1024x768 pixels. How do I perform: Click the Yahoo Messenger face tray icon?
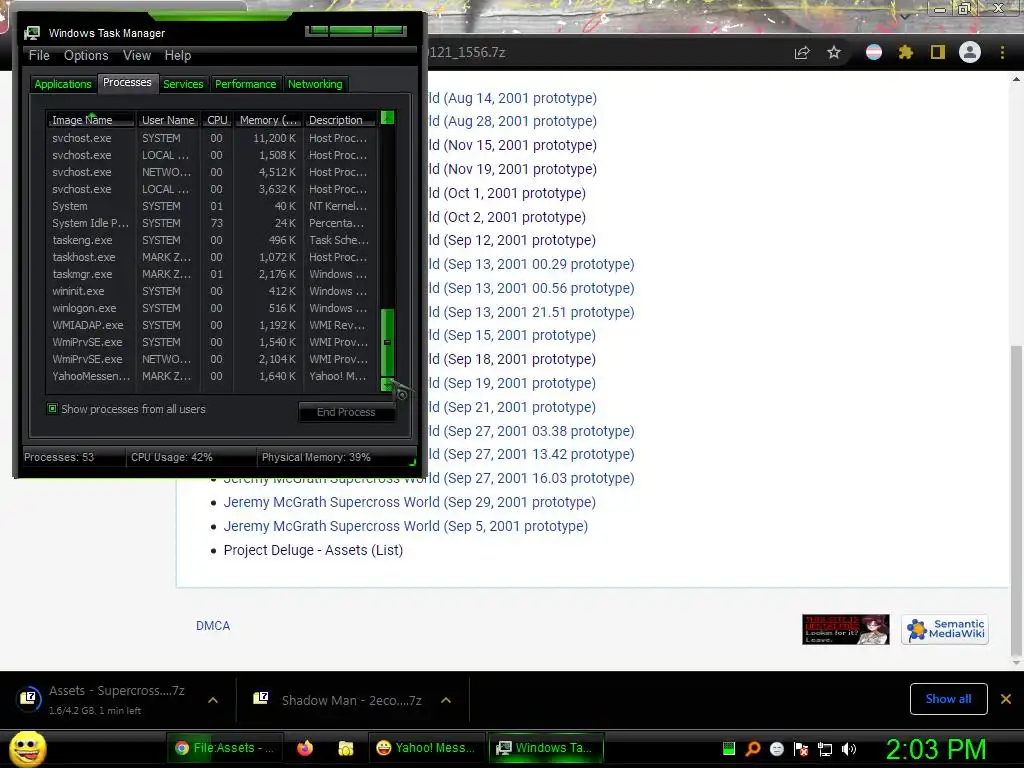pos(776,748)
